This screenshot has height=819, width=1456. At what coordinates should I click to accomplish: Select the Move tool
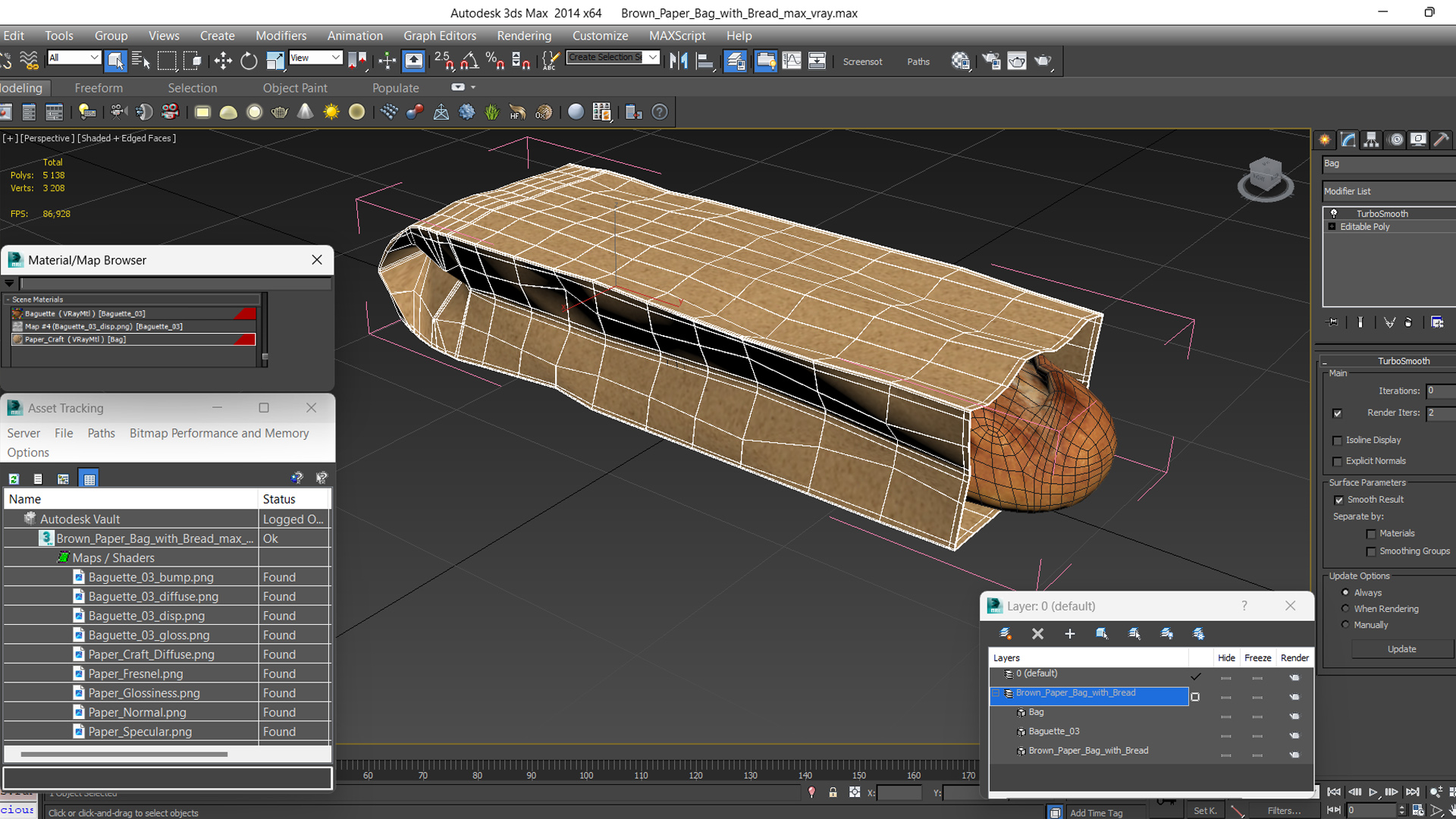[x=223, y=61]
